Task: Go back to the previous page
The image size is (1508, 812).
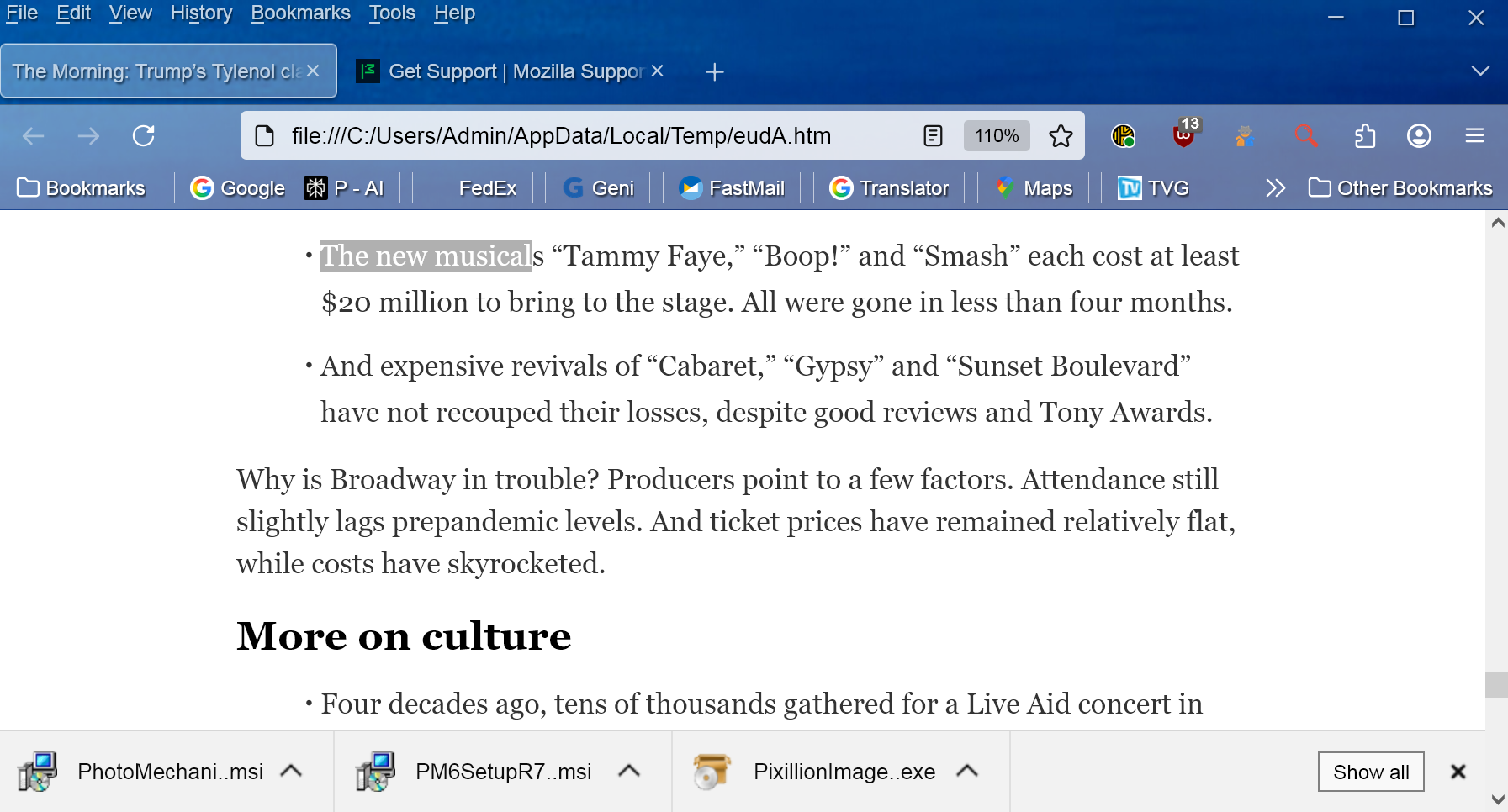Action: point(34,135)
